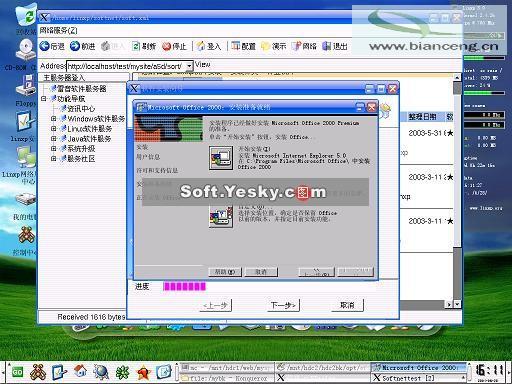The image size is (512, 384).
Task: Open the 网络服务(Z) menu
Action: click(x=59, y=31)
